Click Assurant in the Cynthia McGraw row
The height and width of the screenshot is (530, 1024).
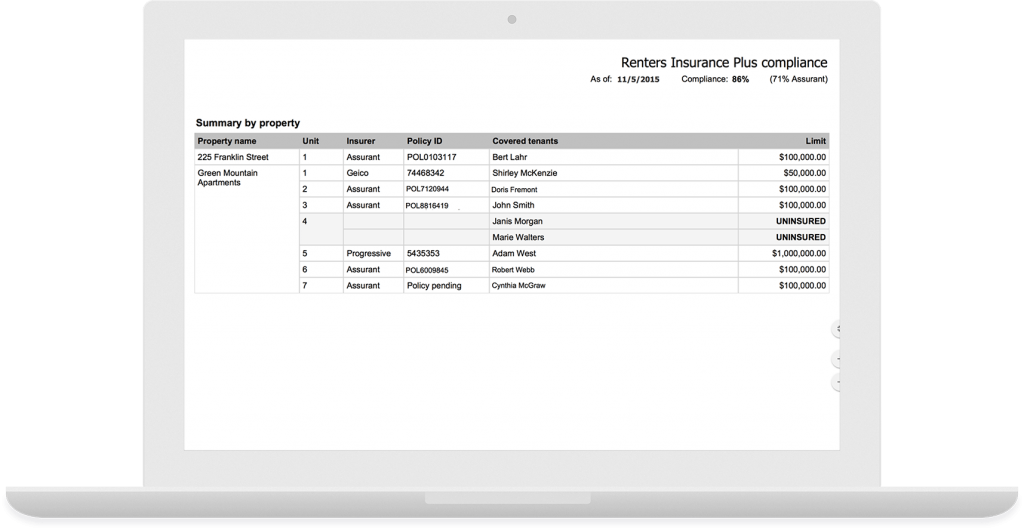pos(363,285)
